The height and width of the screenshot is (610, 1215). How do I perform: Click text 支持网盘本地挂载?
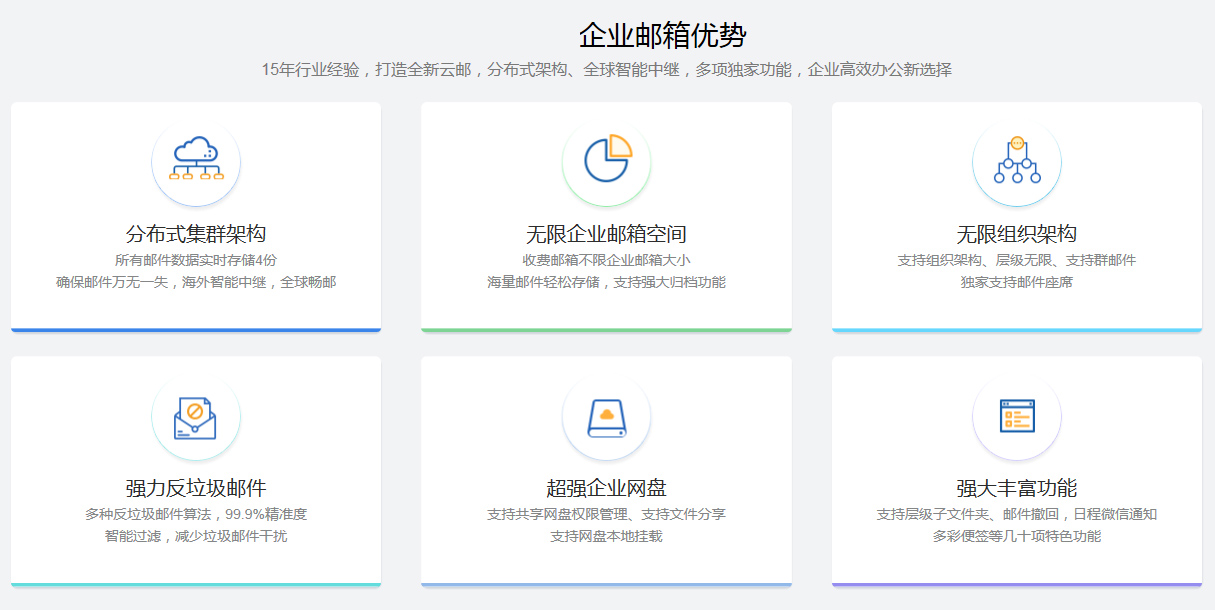[607, 536]
